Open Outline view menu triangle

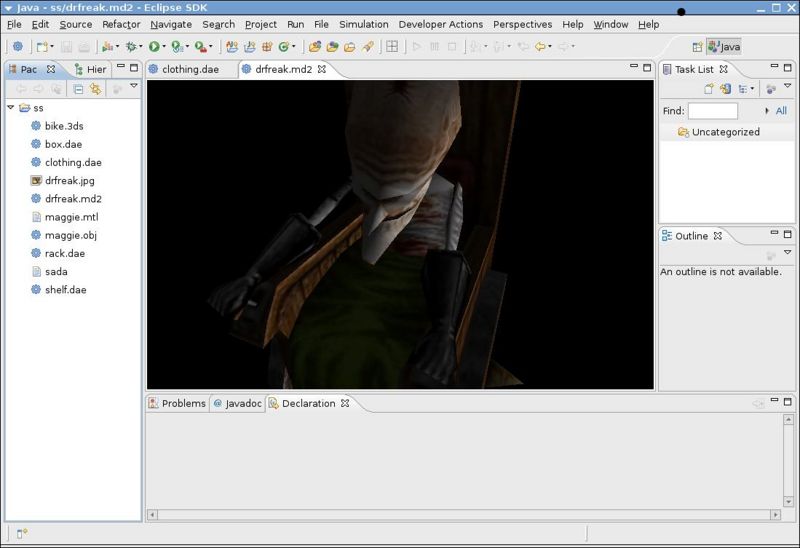click(x=787, y=252)
